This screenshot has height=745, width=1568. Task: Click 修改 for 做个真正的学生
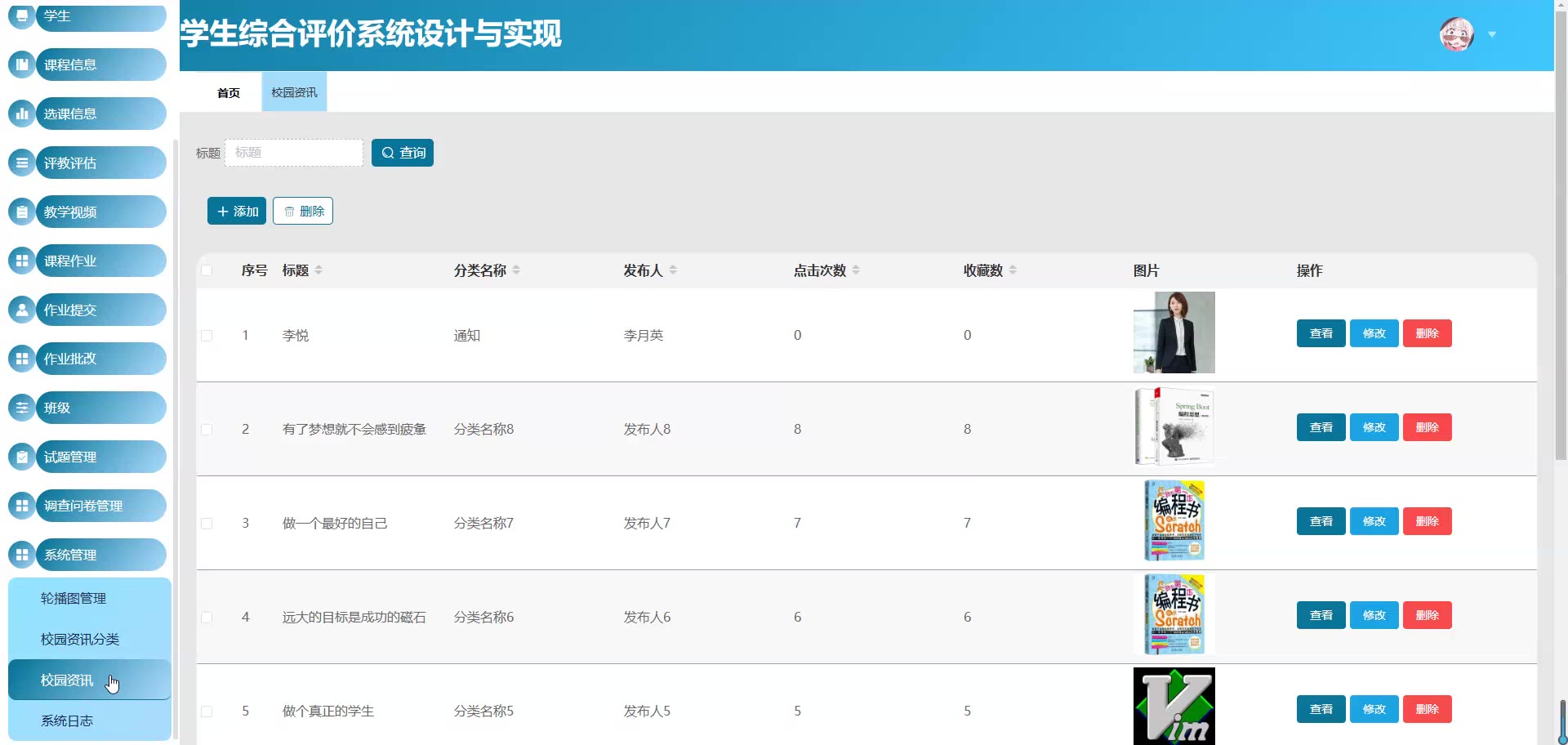pos(1374,709)
